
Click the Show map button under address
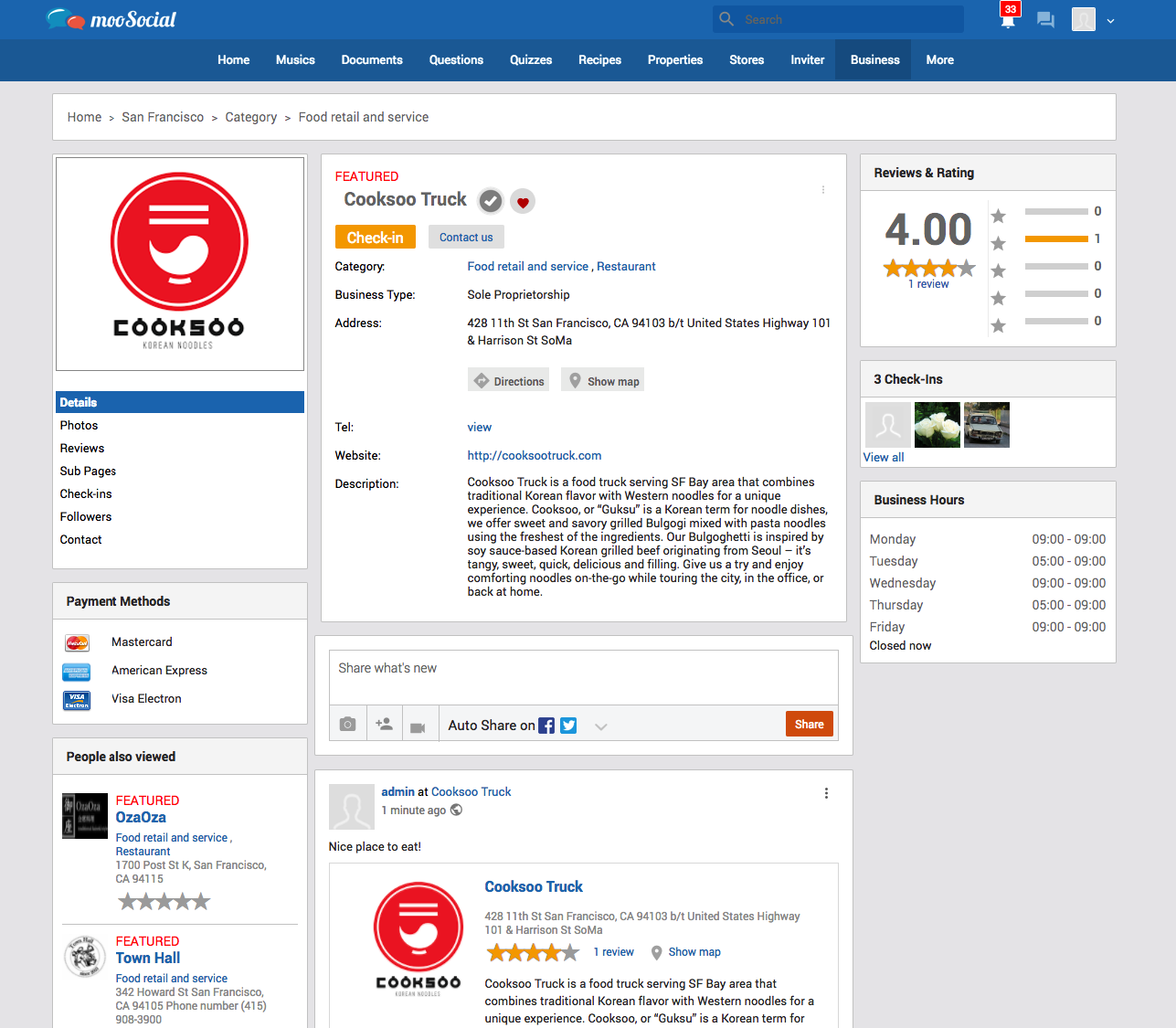pyautogui.click(x=602, y=380)
